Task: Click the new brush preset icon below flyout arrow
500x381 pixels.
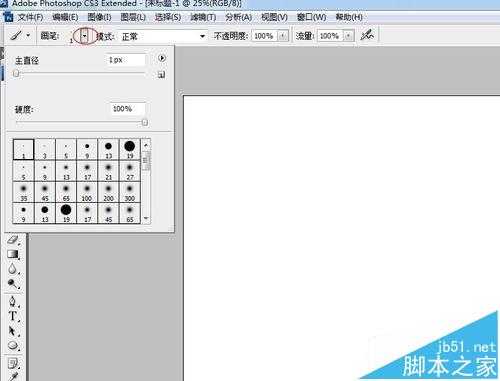Action: point(161,75)
